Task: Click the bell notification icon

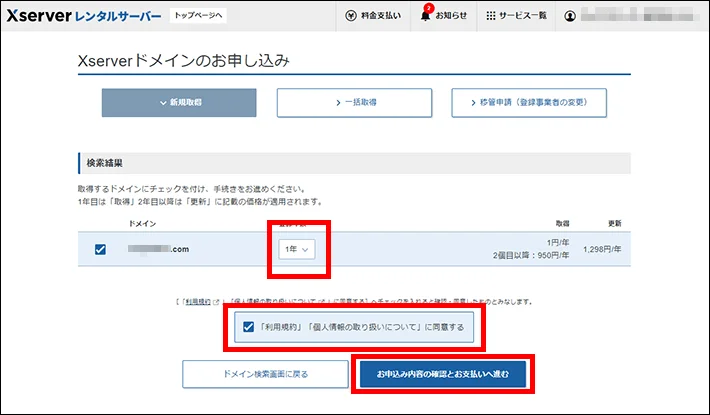Action: (425, 16)
